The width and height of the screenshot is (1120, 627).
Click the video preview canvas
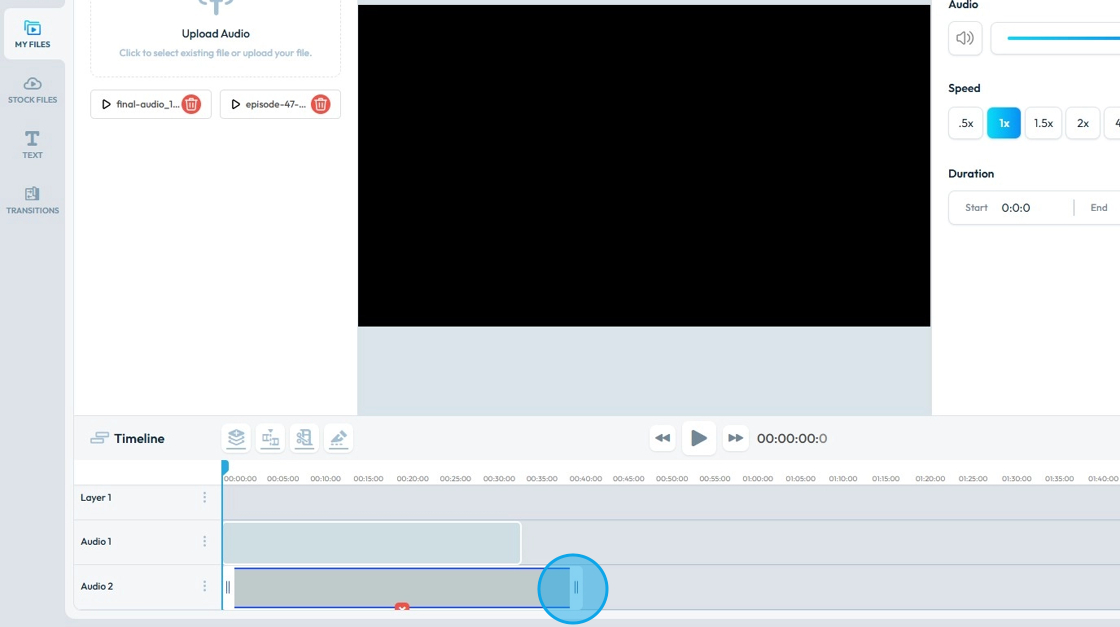[644, 166]
